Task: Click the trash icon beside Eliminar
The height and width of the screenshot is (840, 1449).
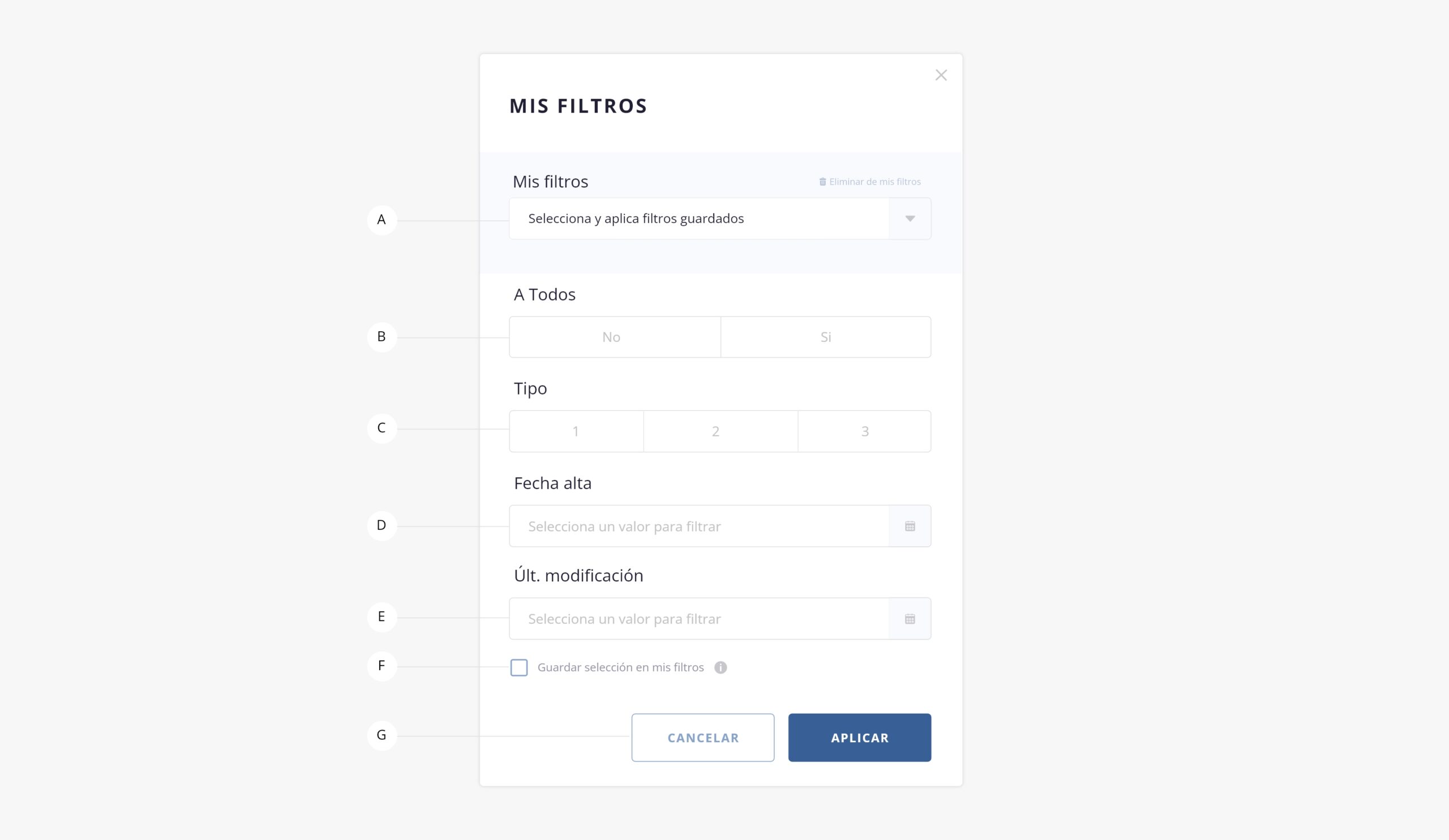Action: coord(822,182)
